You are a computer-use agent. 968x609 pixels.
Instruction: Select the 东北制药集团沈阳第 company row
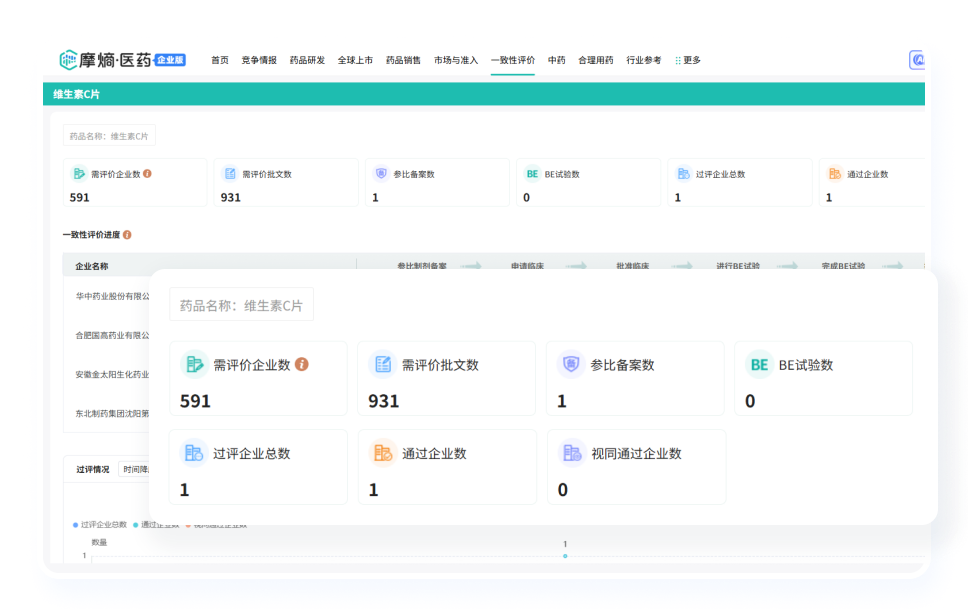coord(112,413)
